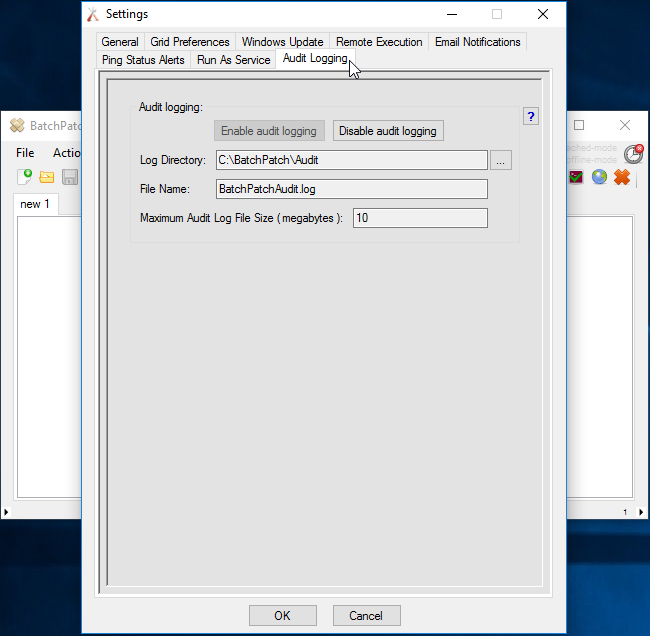Cancel the Settings dialog

(x=366, y=616)
